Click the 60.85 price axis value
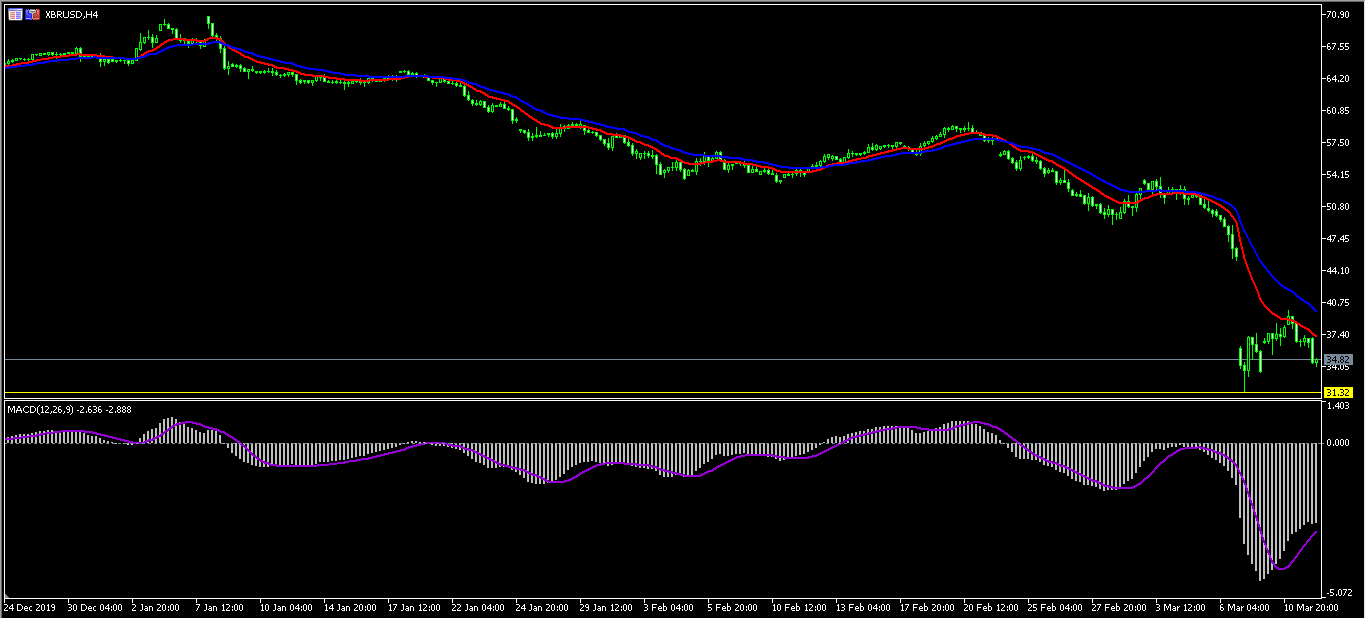1366x618 pixels. [1338, 111]
